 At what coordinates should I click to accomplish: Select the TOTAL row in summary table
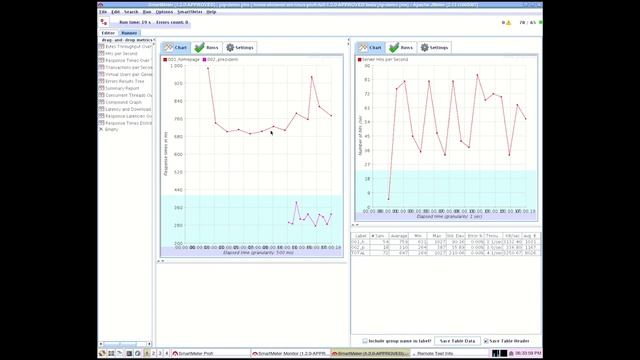(446, 253)
